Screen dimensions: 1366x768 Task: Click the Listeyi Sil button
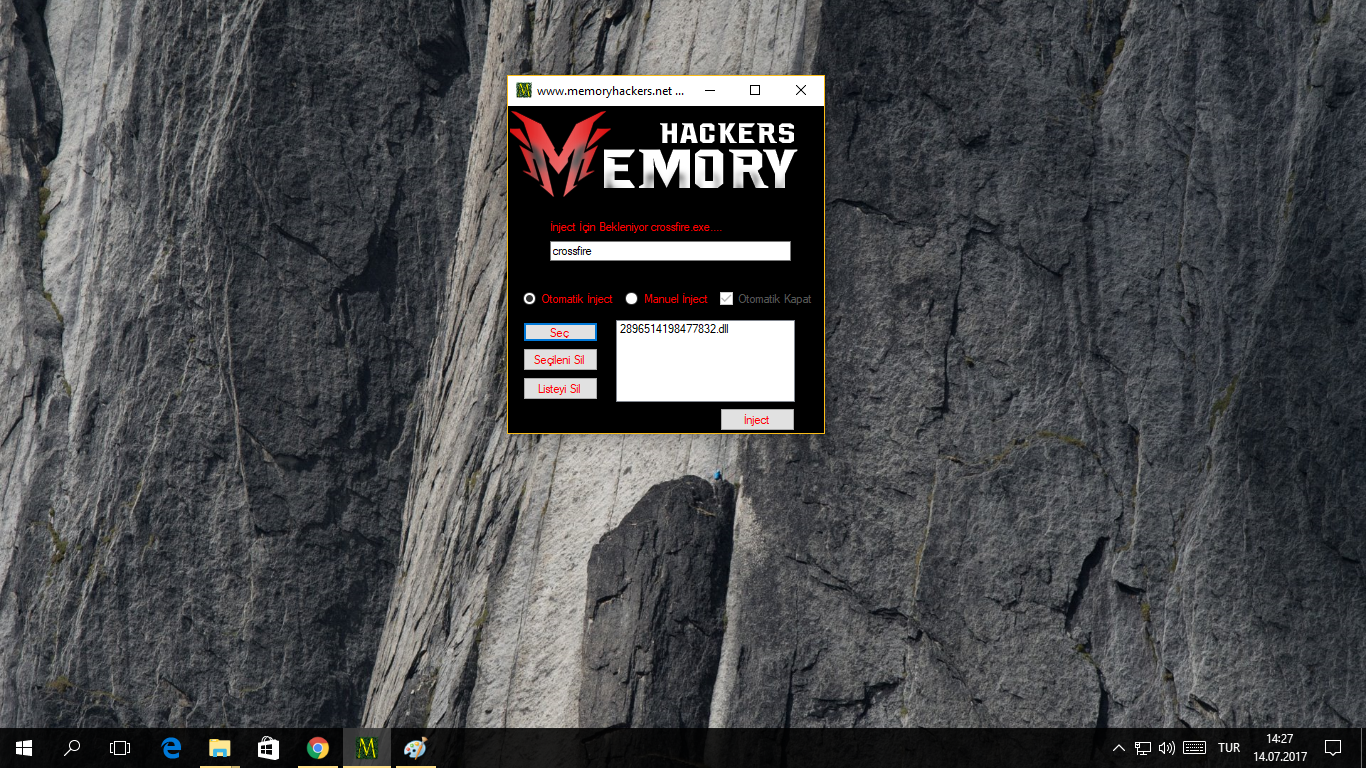pyautogui.click(x=560, y=389)
